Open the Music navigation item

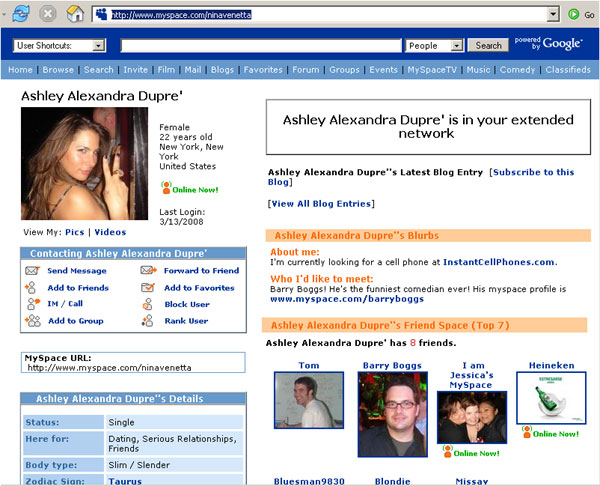tap(478, 70)
